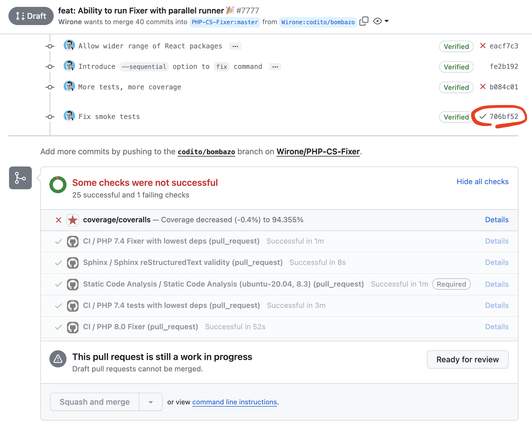Open the eye notifications dropdown icon
The image size is (532, 432).
[x=380, y=21]
